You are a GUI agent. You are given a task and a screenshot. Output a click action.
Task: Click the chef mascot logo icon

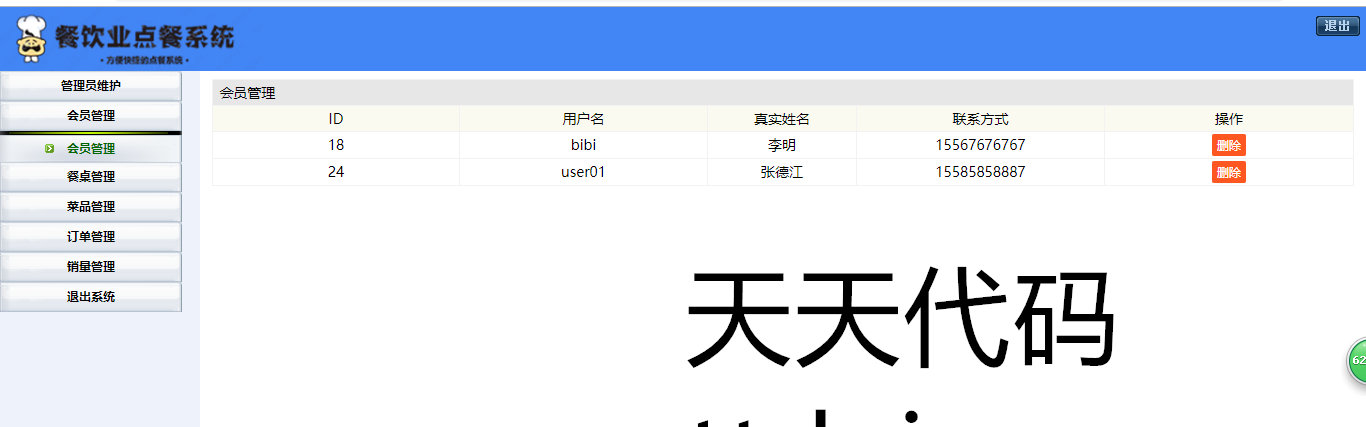click(33, 40)
